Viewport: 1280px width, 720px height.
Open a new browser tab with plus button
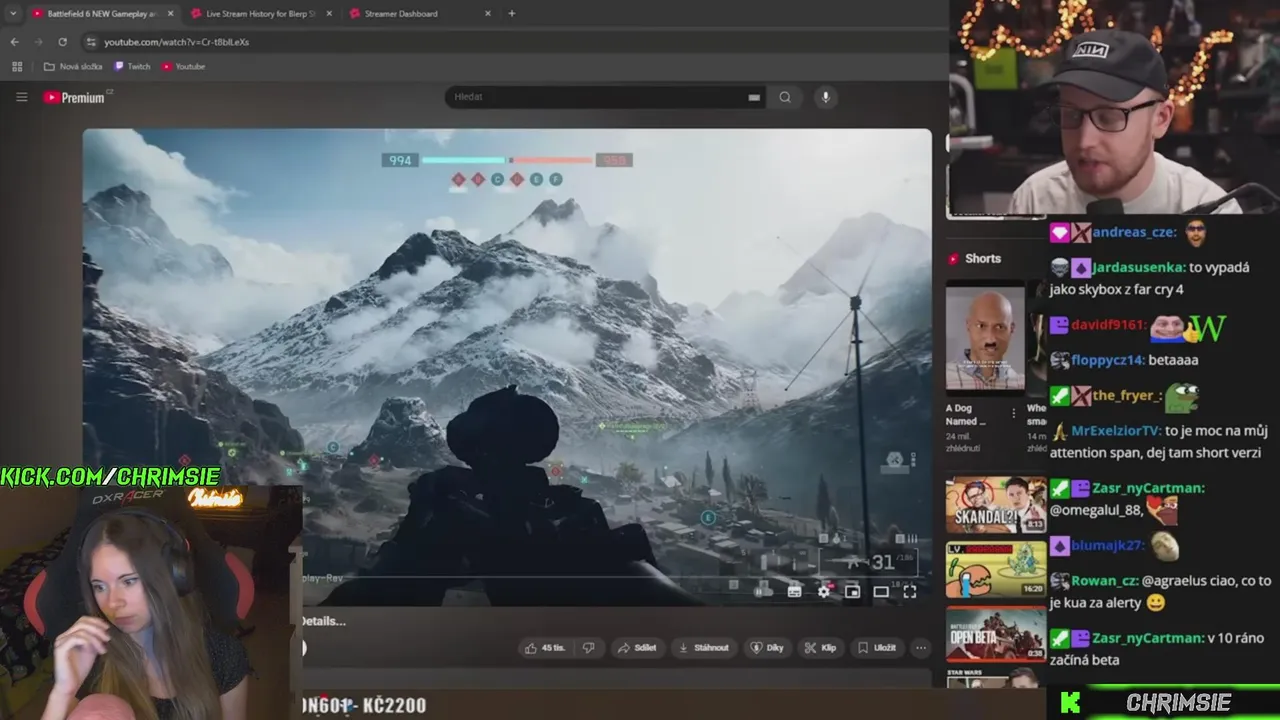[x=512, y=13]
